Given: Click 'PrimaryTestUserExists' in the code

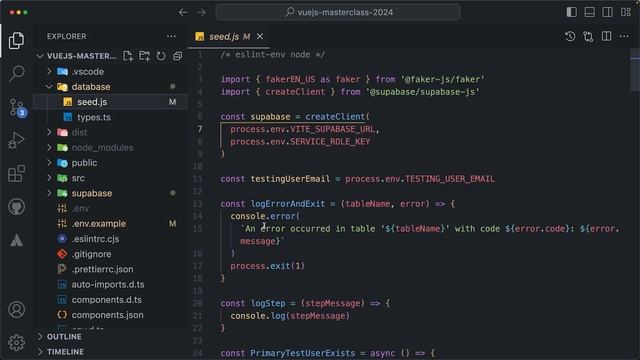Looking at the screenshot, I should 302,353.
